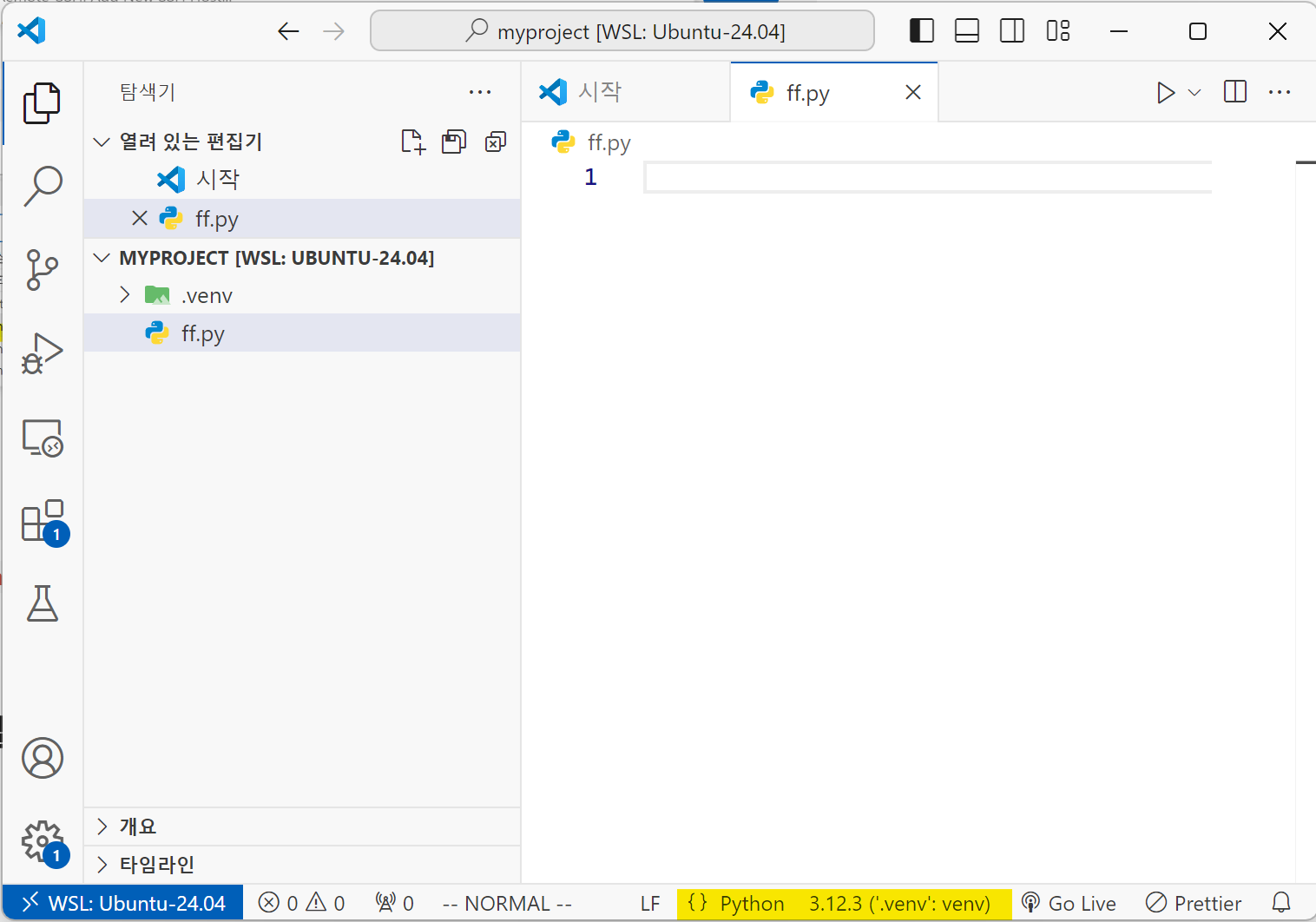Open the Source Control view

pyautogui.click(x=43, y=269)
